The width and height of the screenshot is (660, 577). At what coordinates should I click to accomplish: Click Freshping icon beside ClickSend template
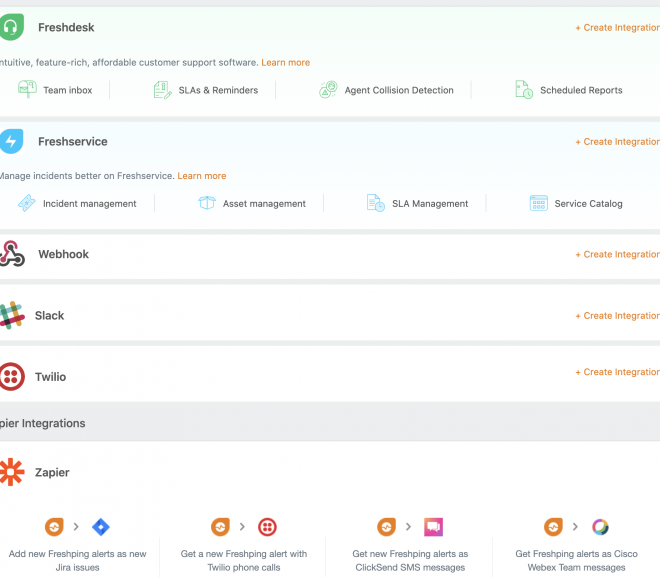click(386, 526)
